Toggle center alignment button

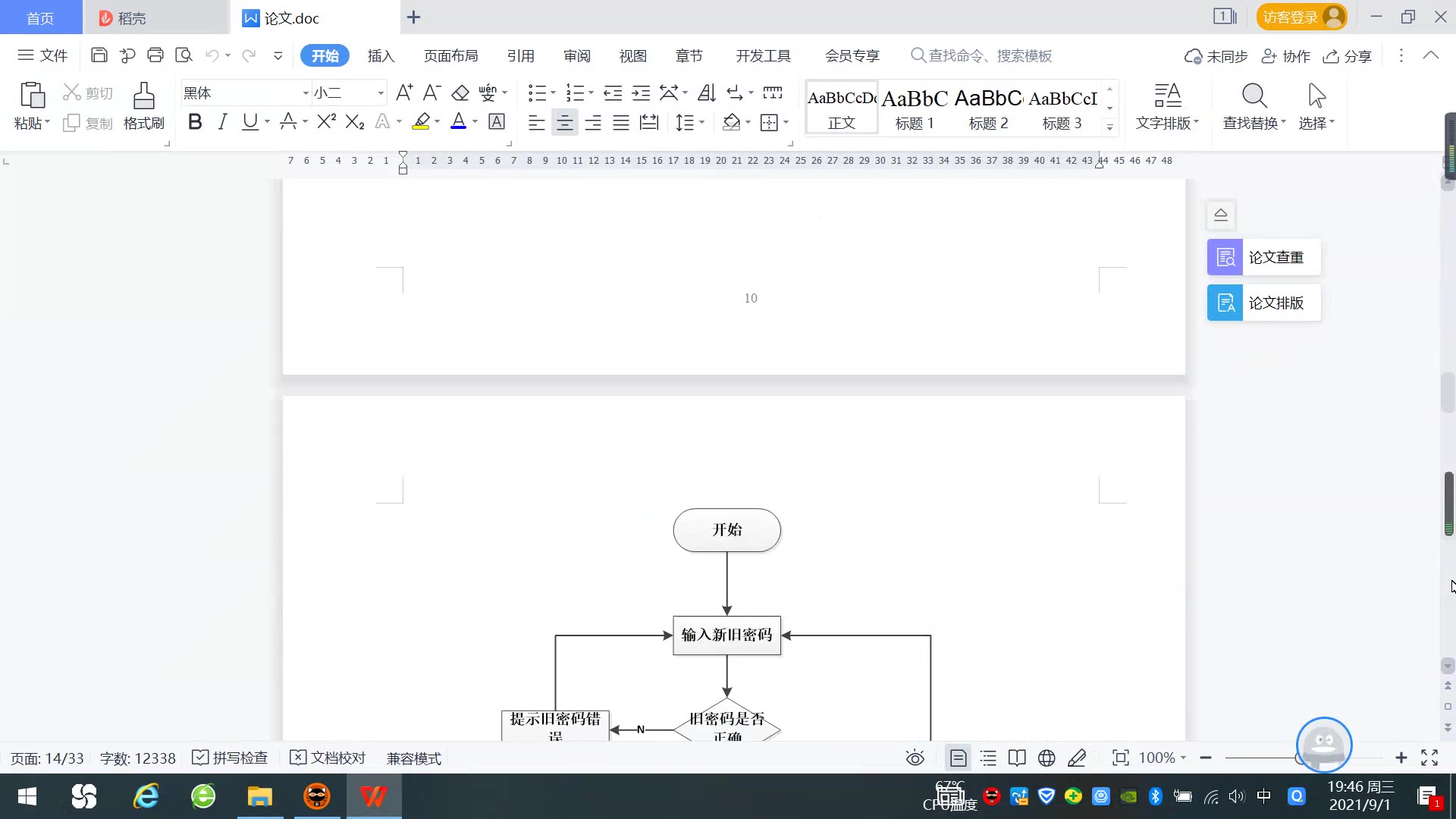(564, 122)
